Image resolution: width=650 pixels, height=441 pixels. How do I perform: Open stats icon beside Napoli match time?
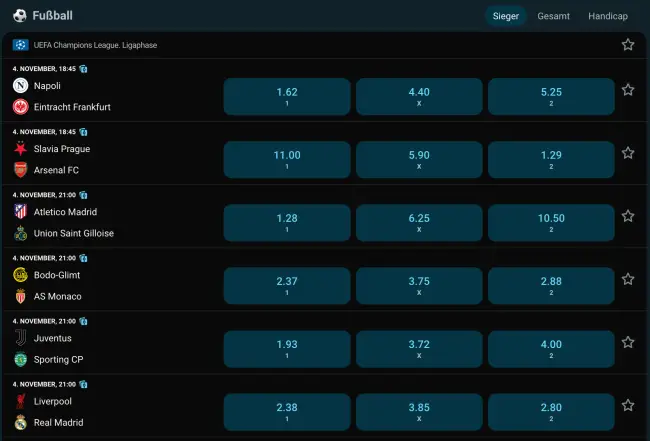83,69
